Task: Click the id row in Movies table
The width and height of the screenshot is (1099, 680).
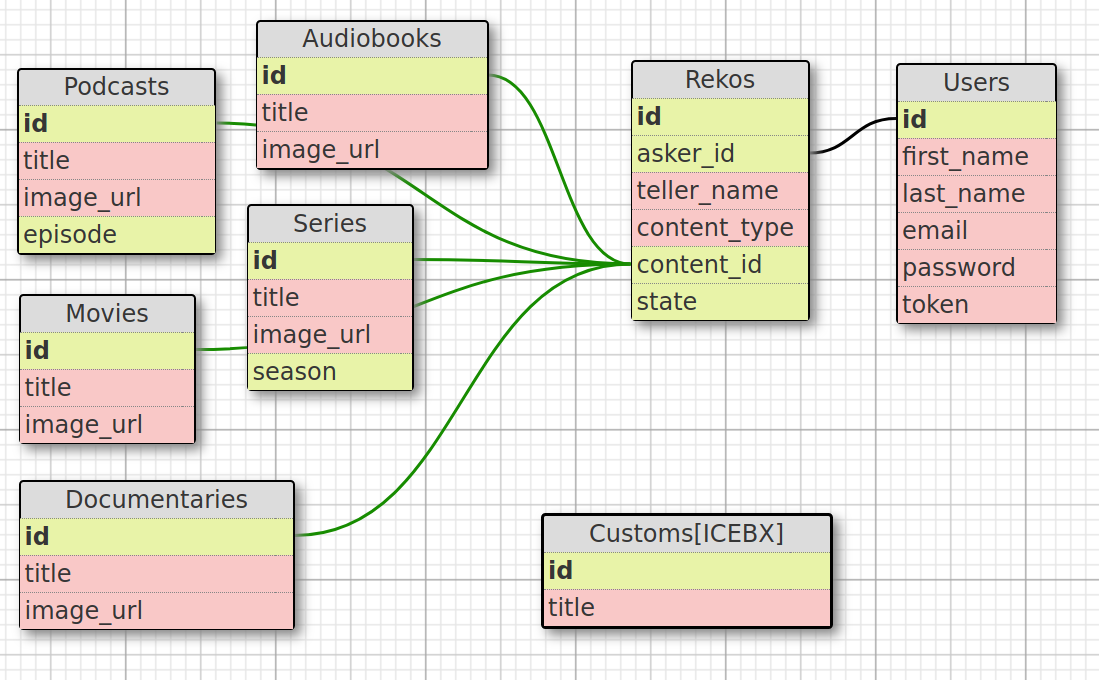Action: pyautogui.click(x=107, y=351)
